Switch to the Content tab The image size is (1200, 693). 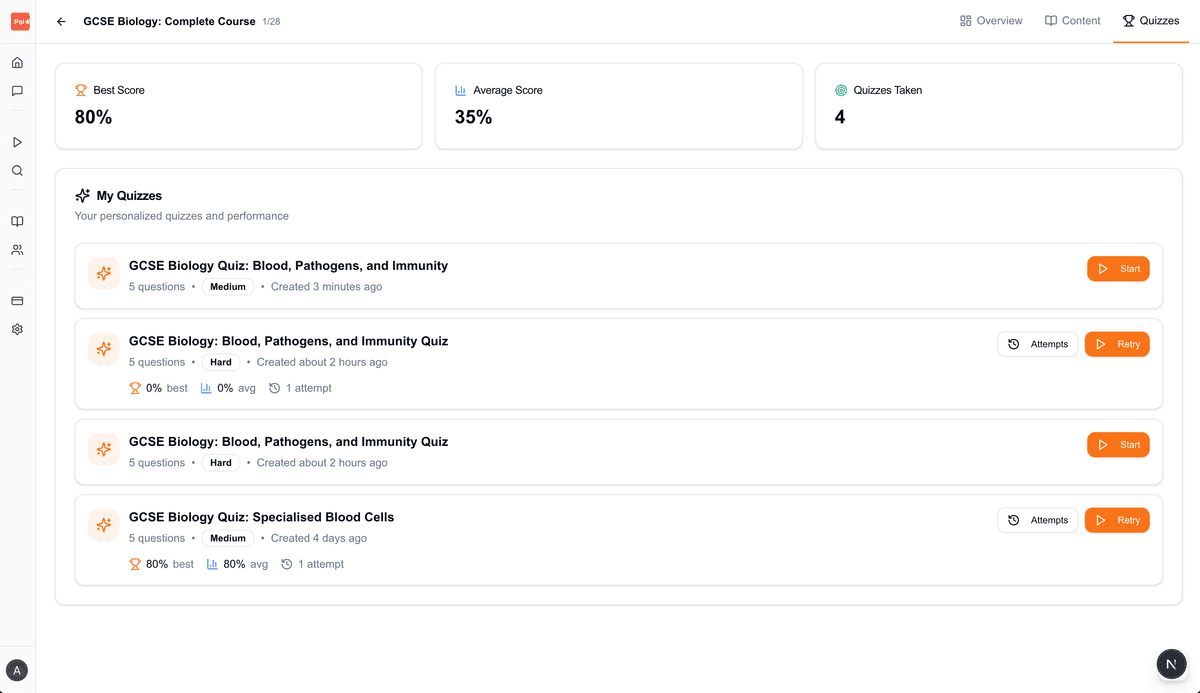click(1072, 20)
